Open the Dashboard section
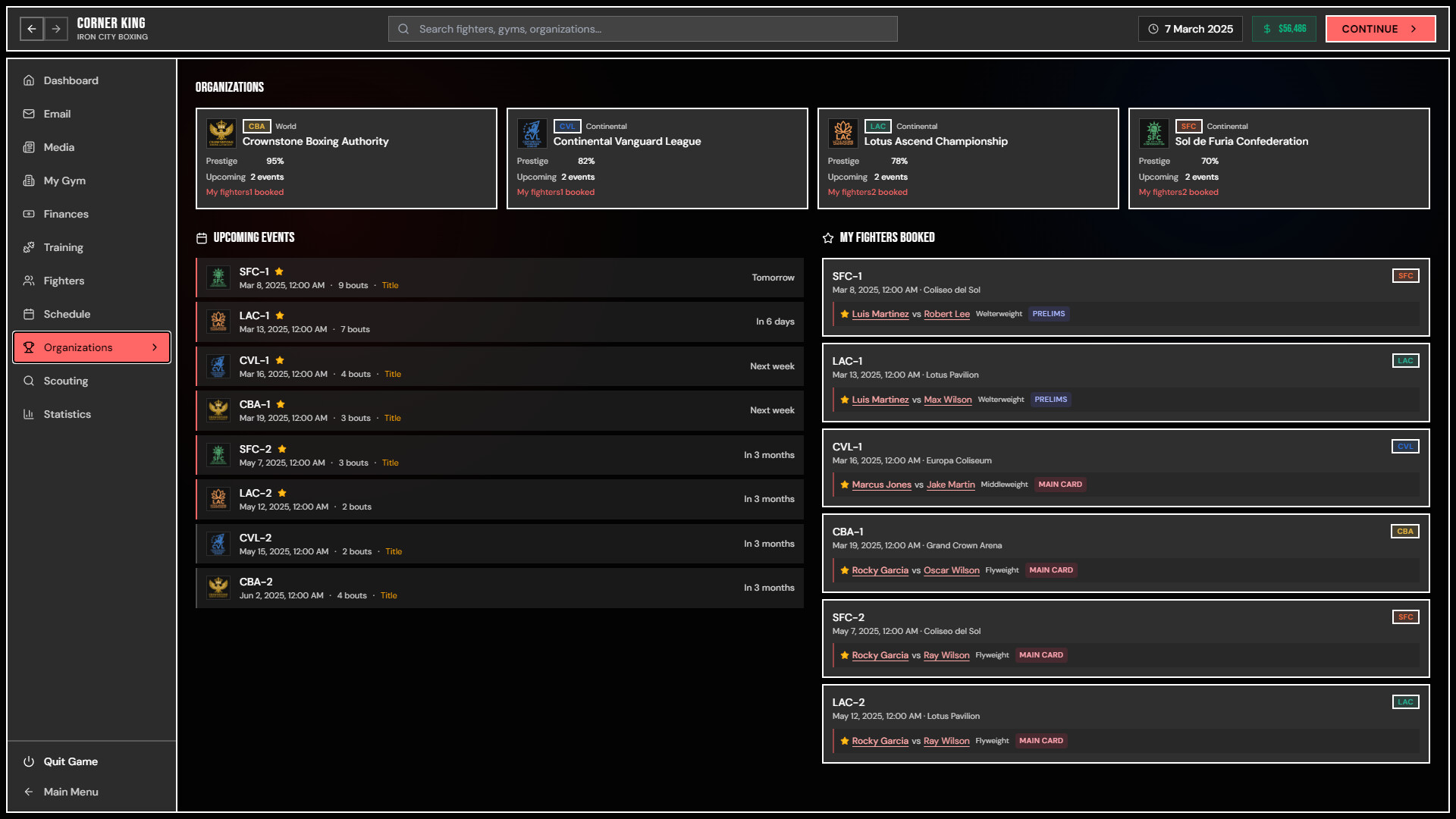 click(x=71, y=80)
